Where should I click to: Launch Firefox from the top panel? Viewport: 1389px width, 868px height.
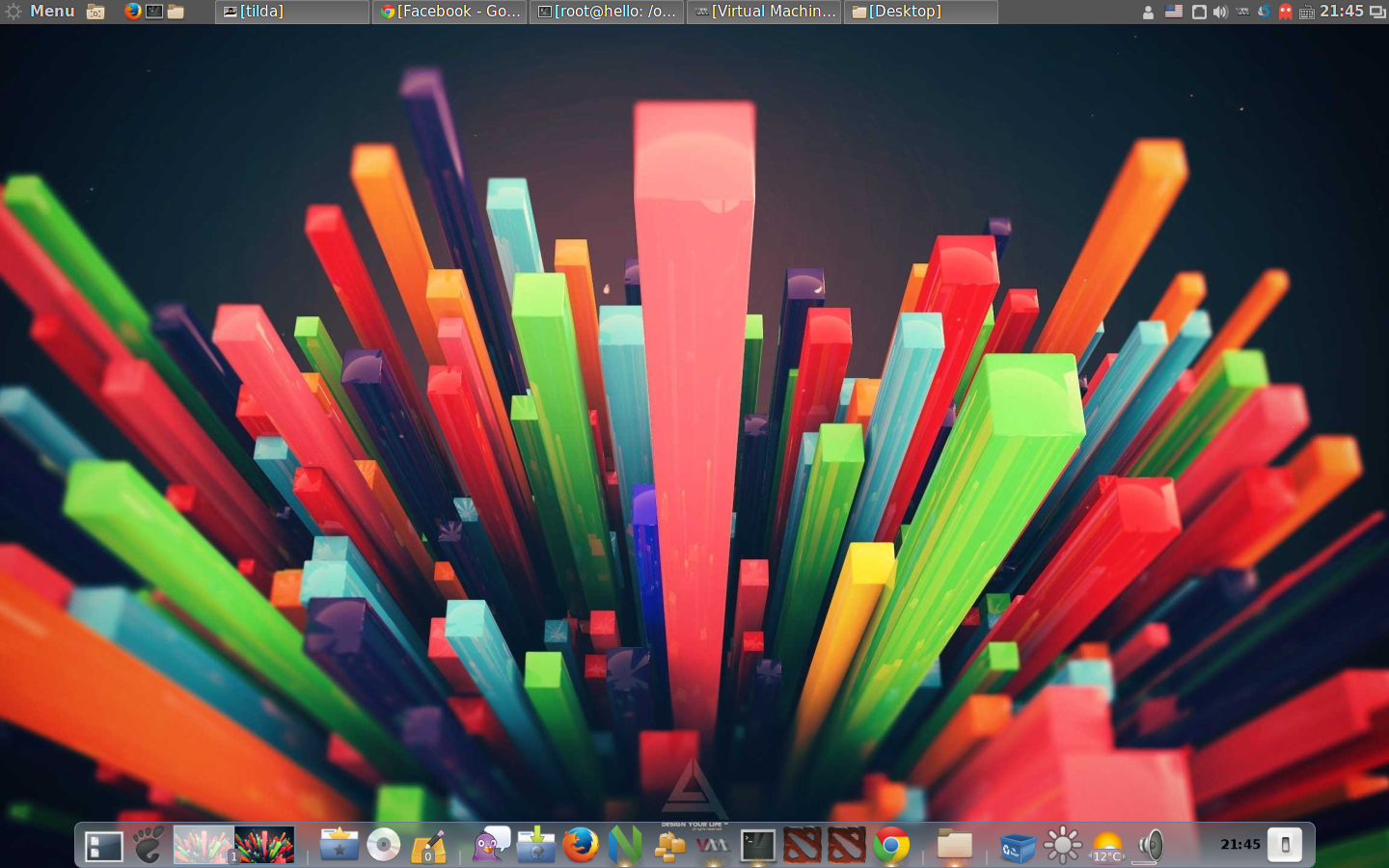click(x=133, y=12)
